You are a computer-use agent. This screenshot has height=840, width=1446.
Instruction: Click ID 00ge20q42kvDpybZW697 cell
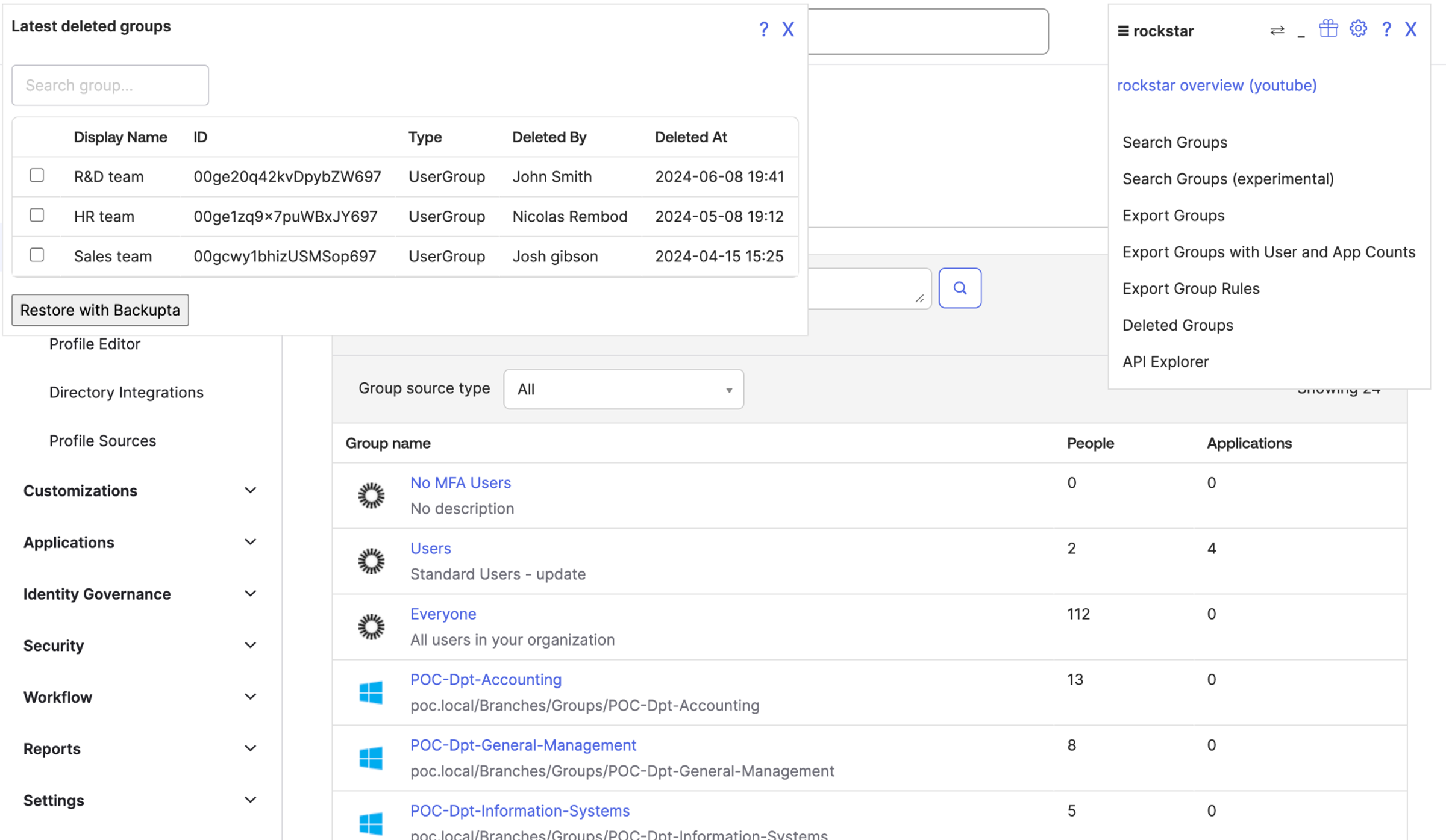click(287, 177)
